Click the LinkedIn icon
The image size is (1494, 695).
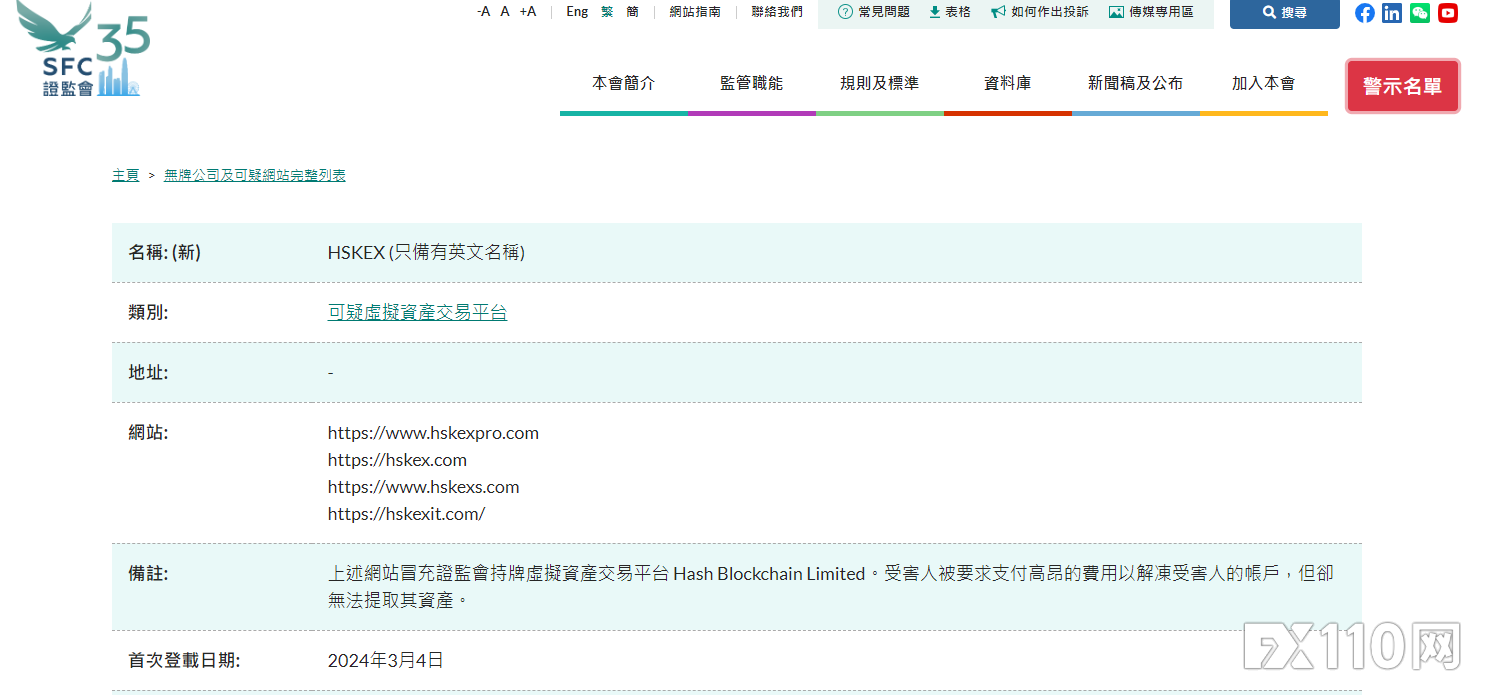click(1392, 13)
